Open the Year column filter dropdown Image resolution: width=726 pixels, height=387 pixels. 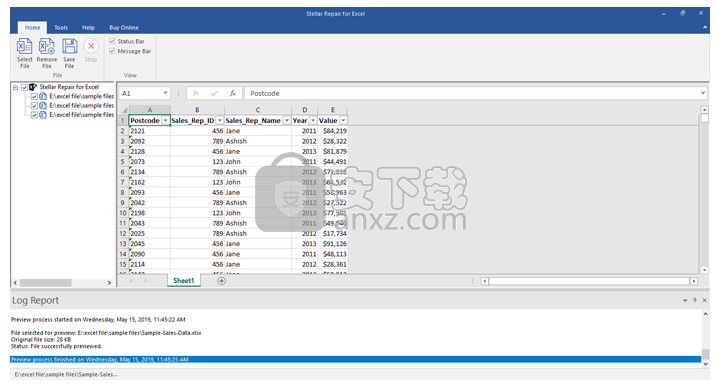coord(313,120)
